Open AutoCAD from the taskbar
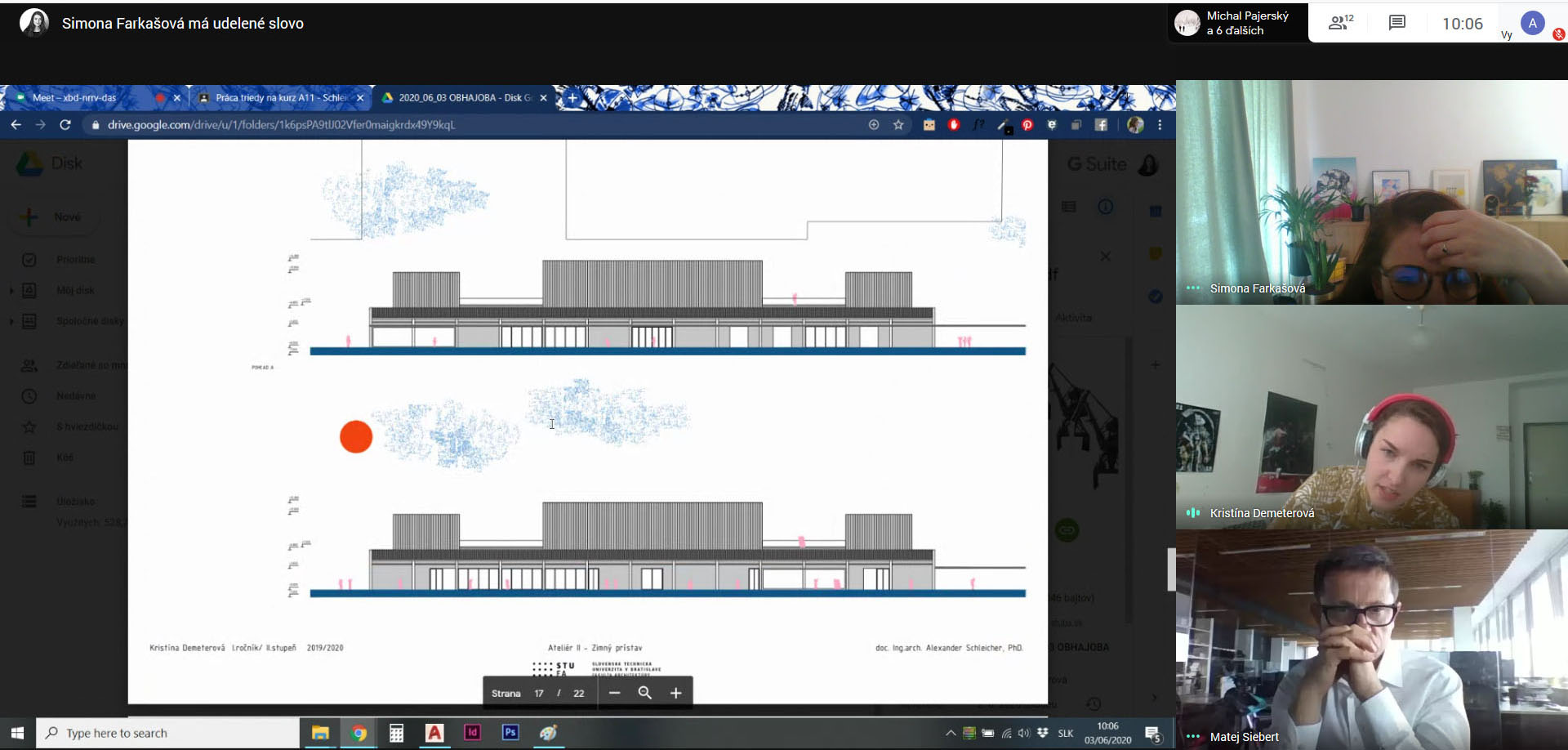This screenshot has height=750, width=1568. point(434,733)
